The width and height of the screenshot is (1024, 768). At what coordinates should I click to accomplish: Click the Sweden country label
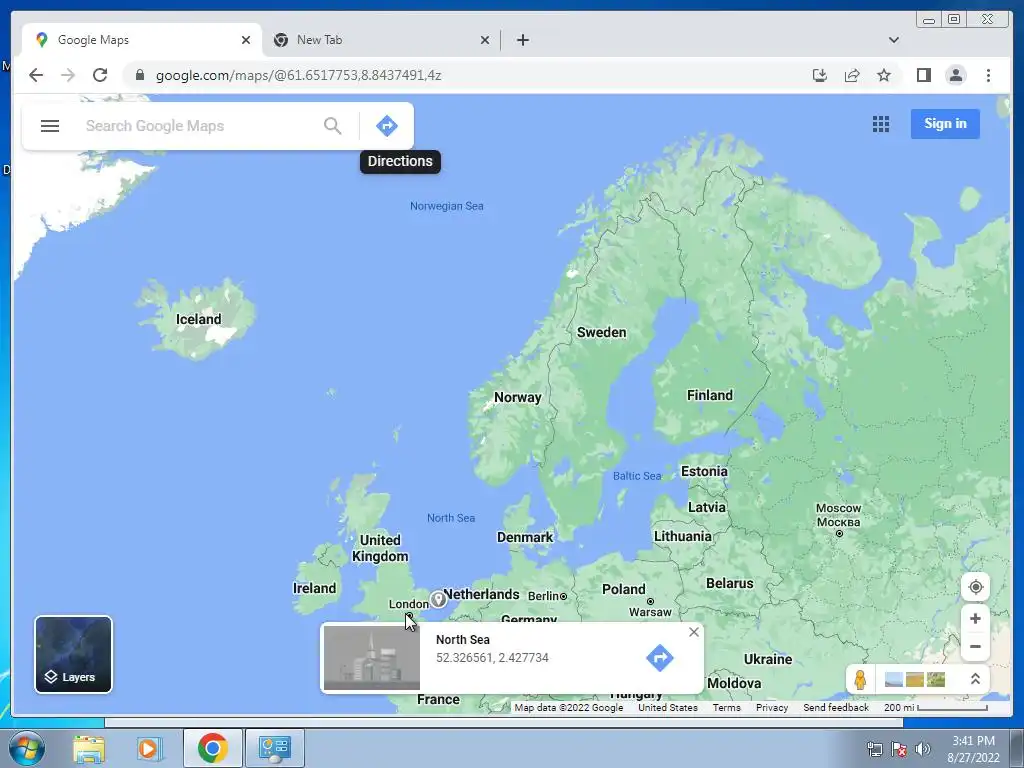[x=601, y=332]
